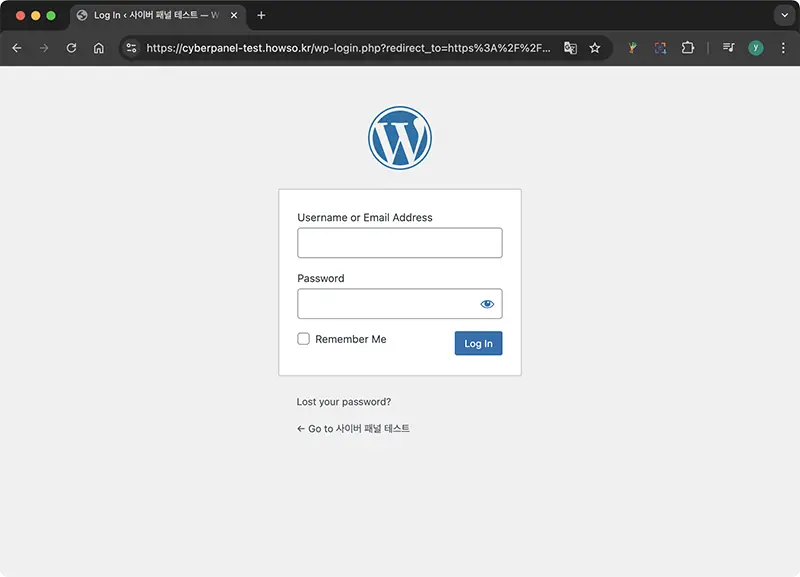This screenshot has height=577, width=800.
Task: Show password with the eye icon
Action: click(487, 304)
